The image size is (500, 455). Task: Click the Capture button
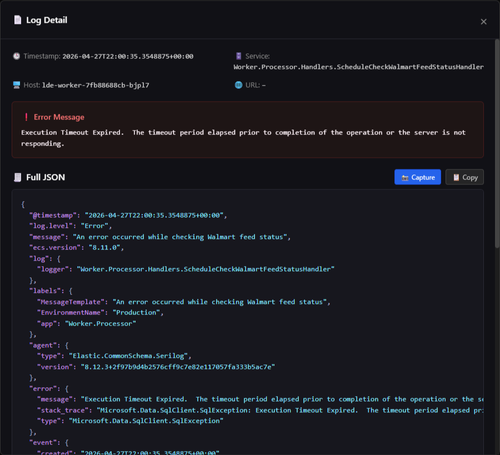click(x=418, y=177)
